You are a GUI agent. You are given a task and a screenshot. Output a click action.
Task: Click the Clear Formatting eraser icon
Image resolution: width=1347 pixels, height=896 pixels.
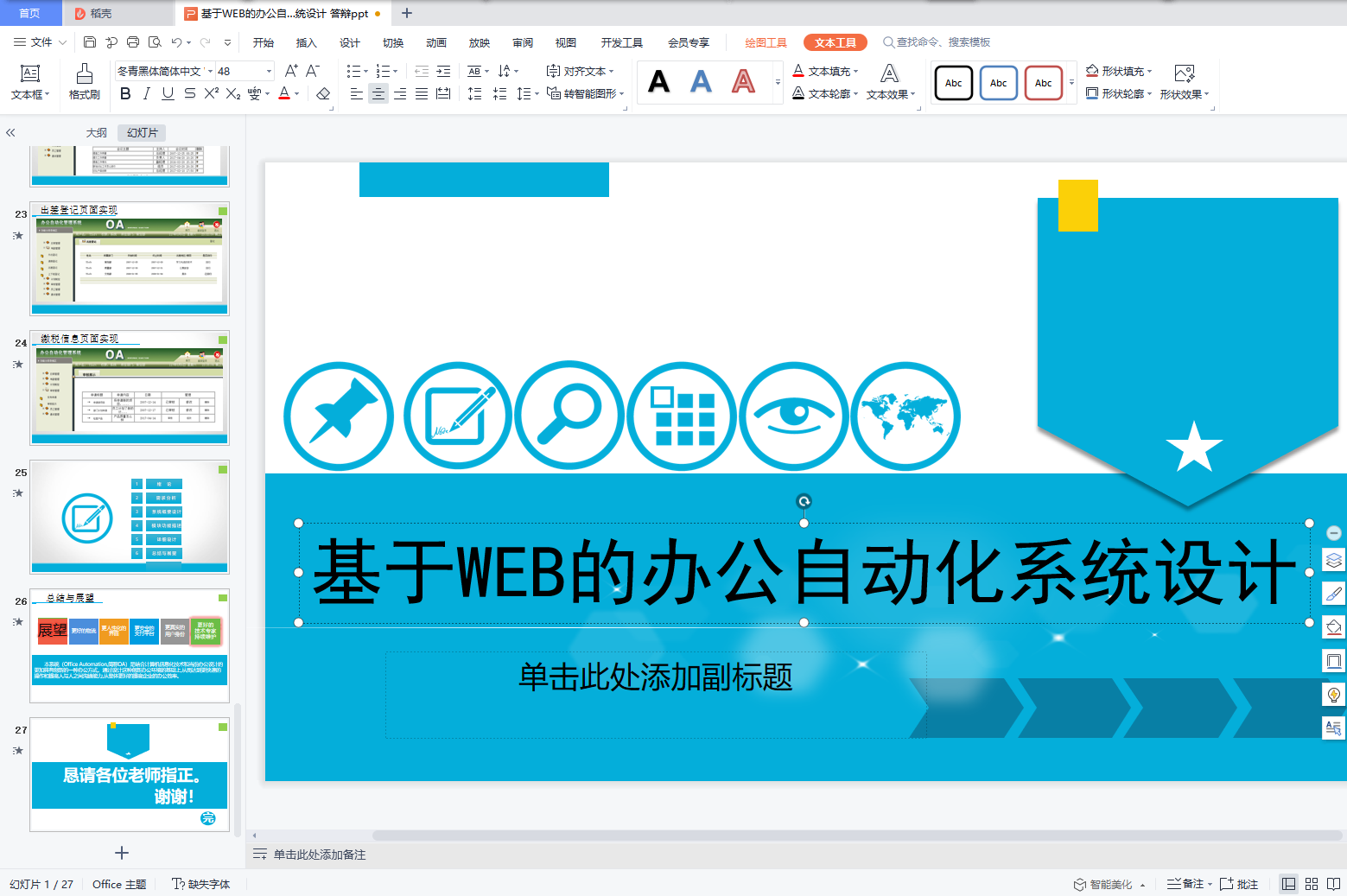(323, 93)
